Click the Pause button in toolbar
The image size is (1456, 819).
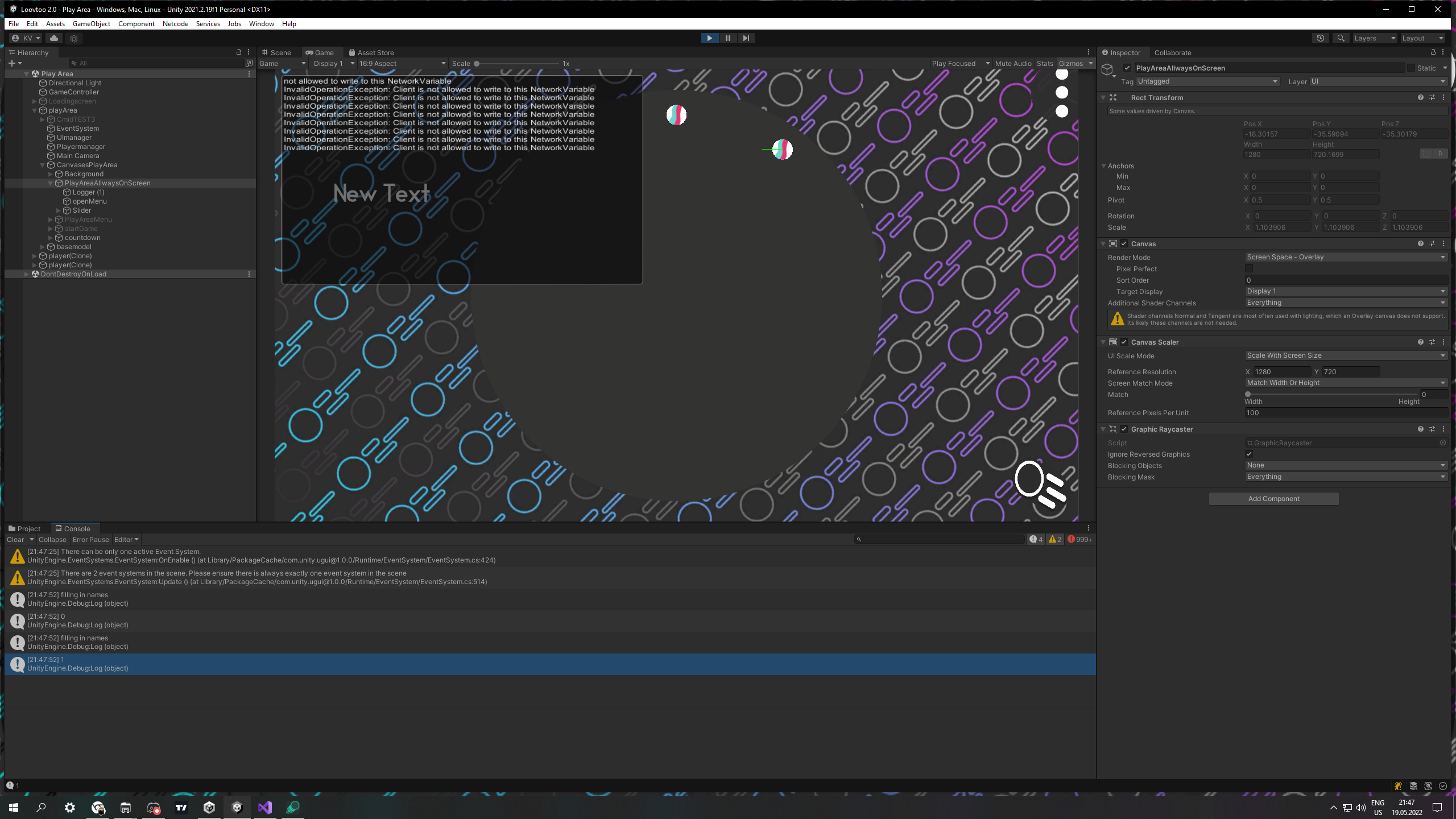coord(727,38)
